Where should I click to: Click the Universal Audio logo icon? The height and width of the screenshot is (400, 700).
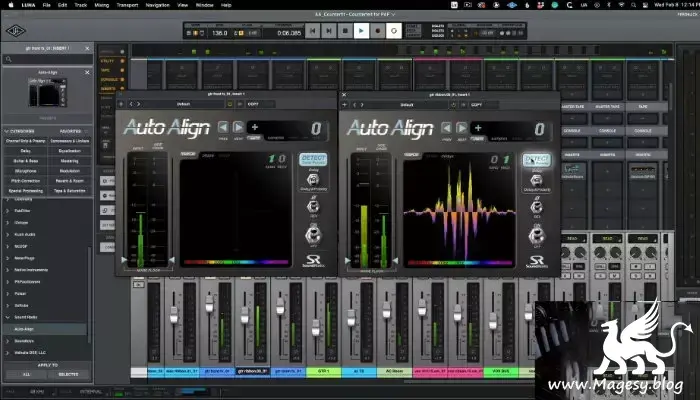[16, 31]
